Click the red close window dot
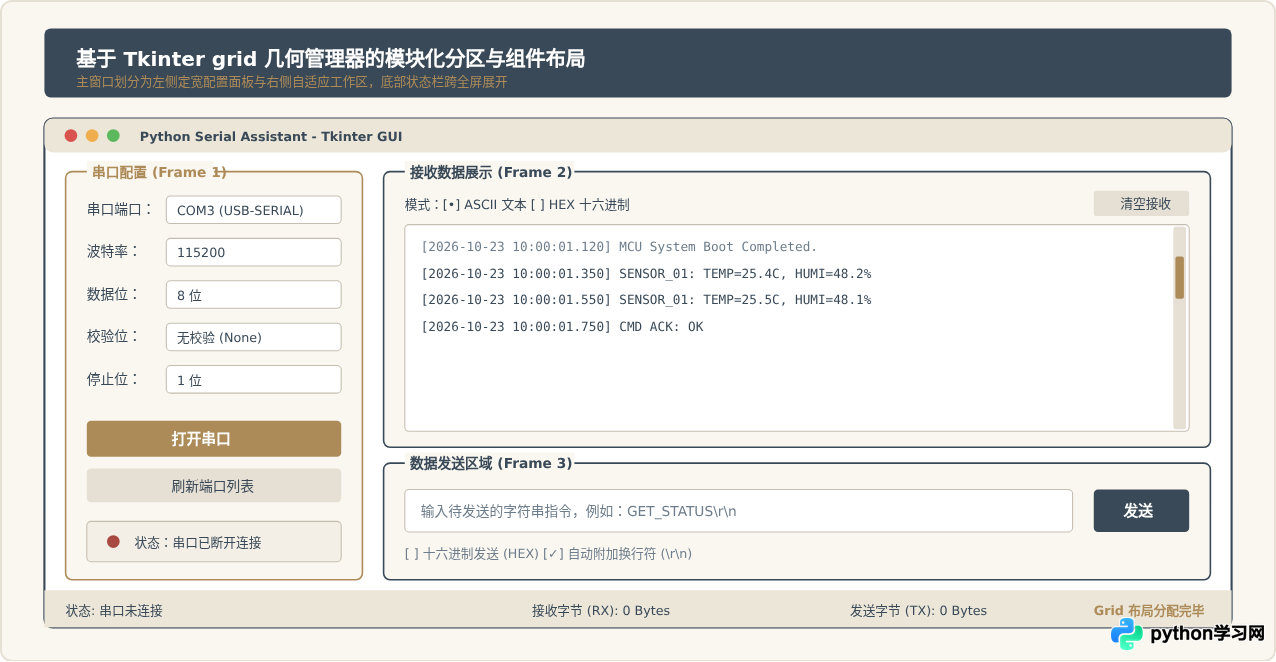The image size is (1276, 662). pos(70,136)
